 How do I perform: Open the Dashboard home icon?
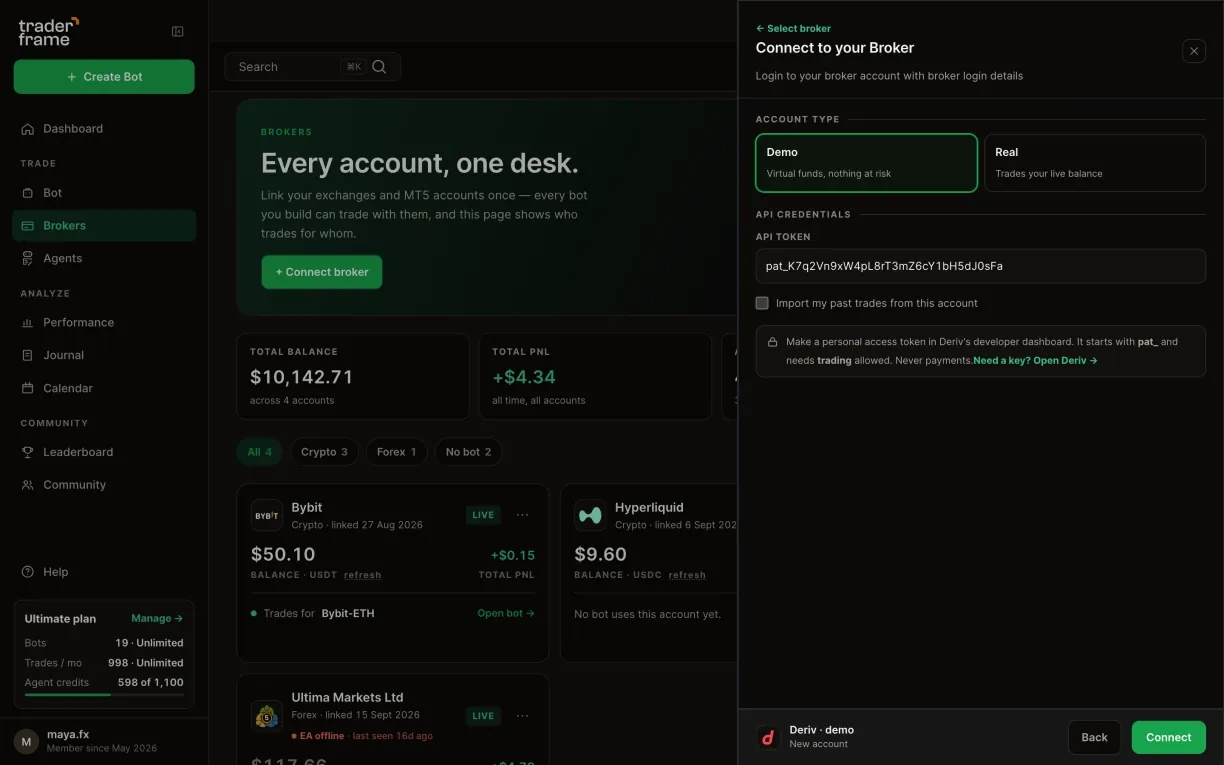click(x=28, y=129)
